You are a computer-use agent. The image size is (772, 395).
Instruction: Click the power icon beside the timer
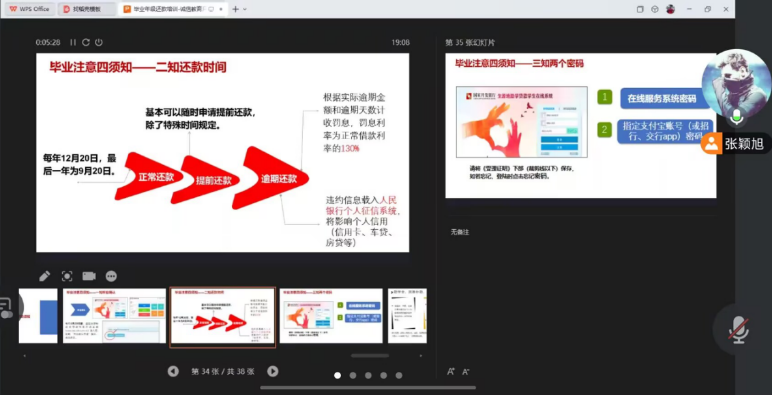pos(99,42)
